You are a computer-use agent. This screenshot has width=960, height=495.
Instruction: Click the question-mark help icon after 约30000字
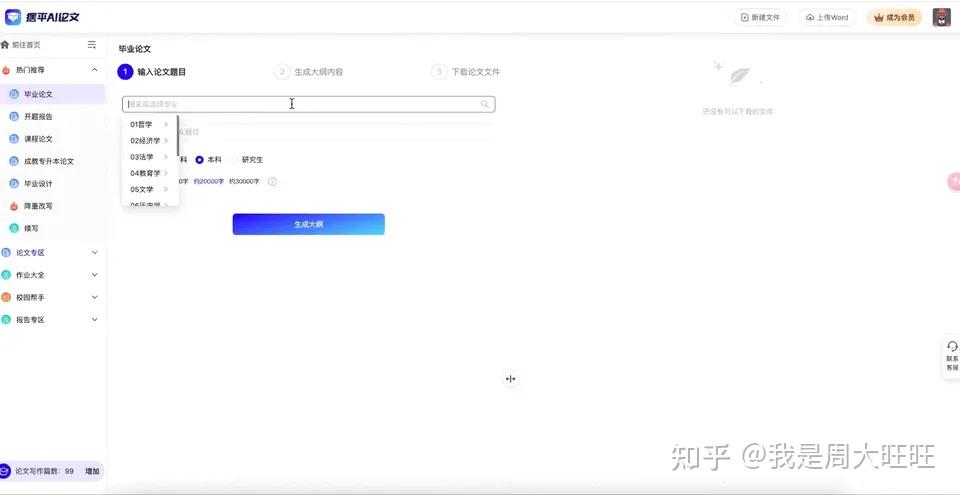point(272,181)
